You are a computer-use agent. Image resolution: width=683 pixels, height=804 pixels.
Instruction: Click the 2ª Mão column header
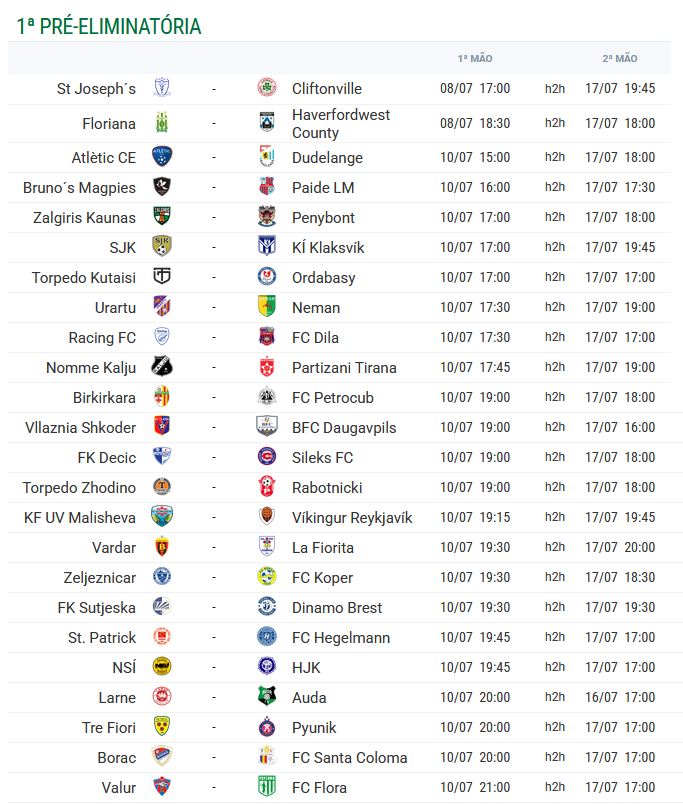pyautogui.click(x=619, y=58)
